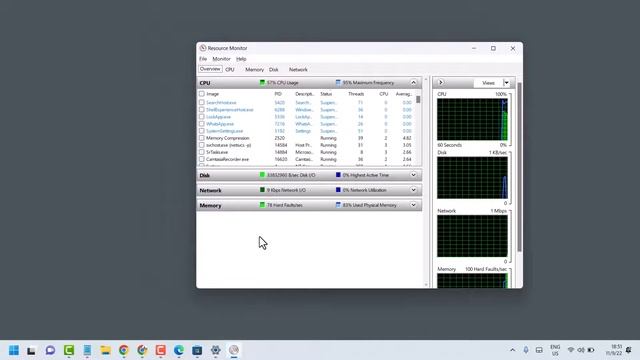Open the first Google Chrome taskbar icon
This screenshot has width=640, height=360.
click(x=124, y=350)
